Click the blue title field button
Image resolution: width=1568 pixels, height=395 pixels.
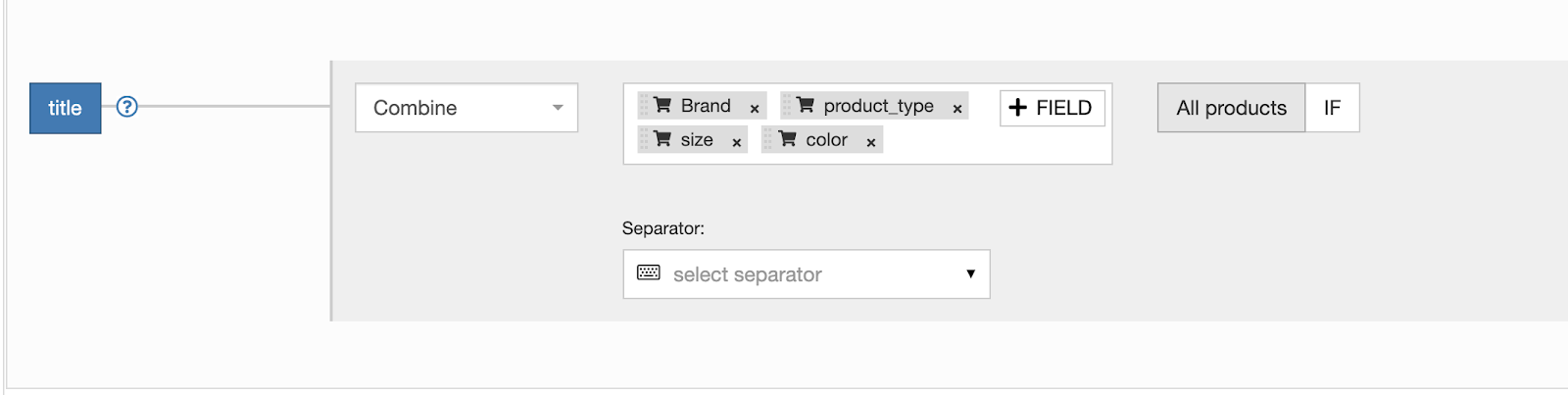coord(66,108)
